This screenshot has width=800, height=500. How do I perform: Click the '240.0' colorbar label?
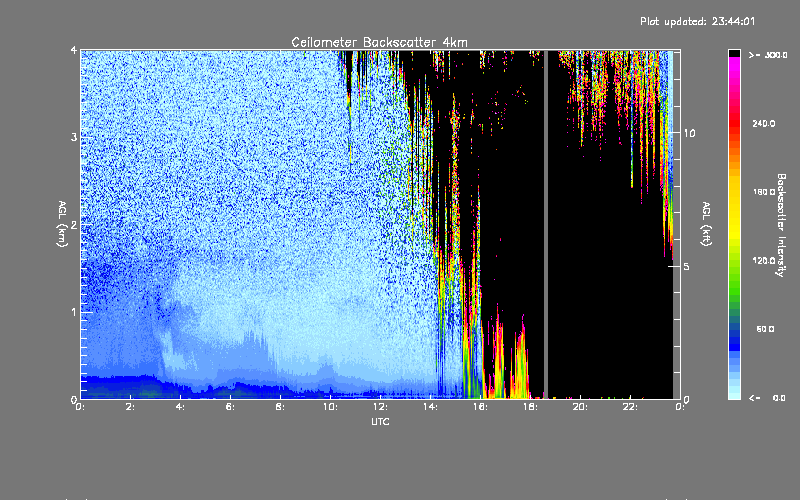tap(764, 123)
